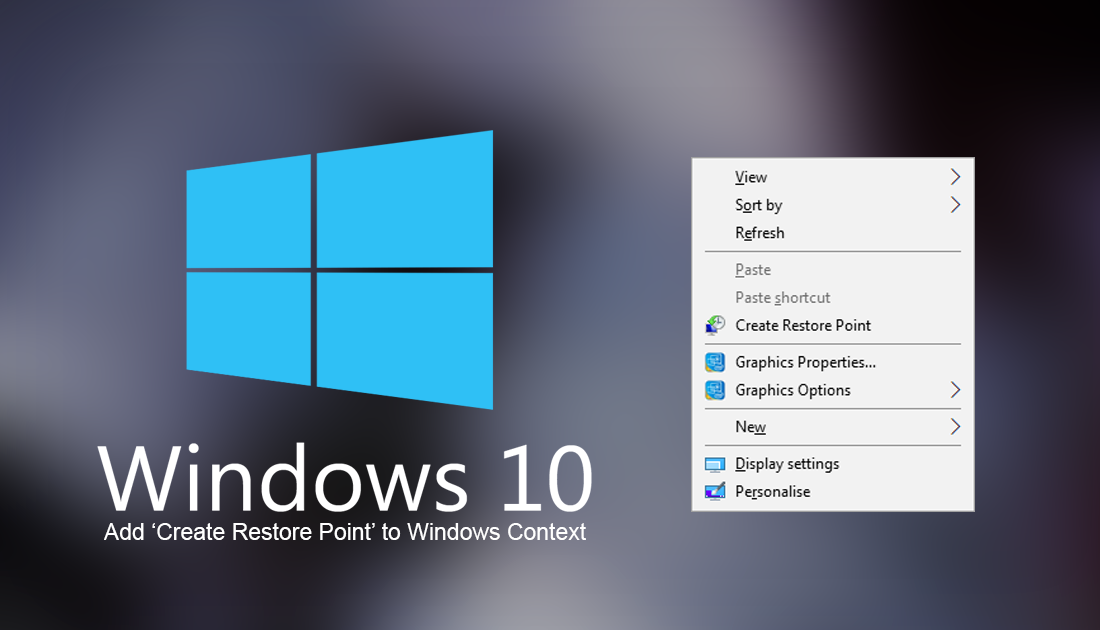This screenshot has height=630, width=1100.
Task: Click the Personalise icon
Action: (715, 492)
